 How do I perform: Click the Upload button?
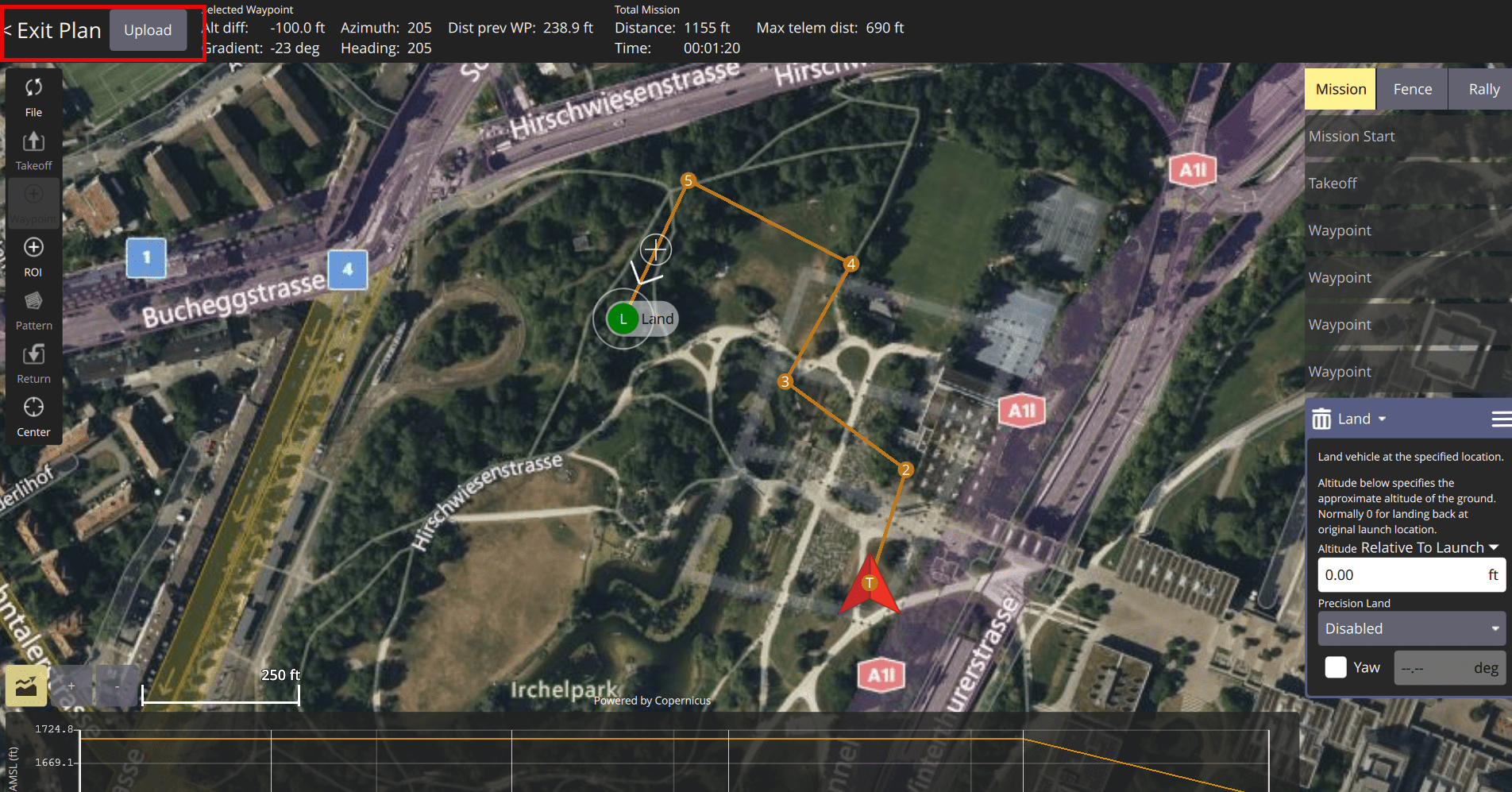pos(148,30)
